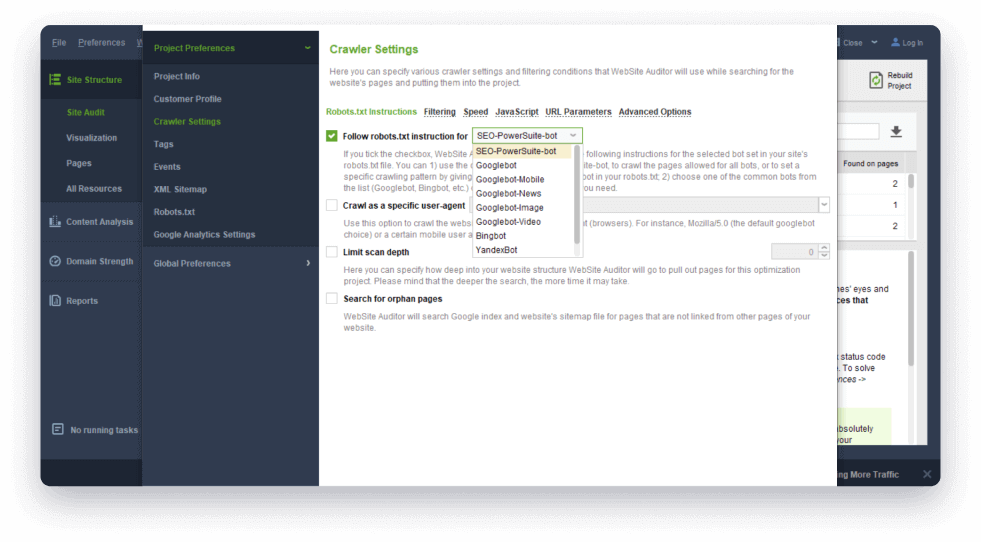The image size is (981, 542).
Task: Increase the scan depth stepper value
Action: coord(824,248)
